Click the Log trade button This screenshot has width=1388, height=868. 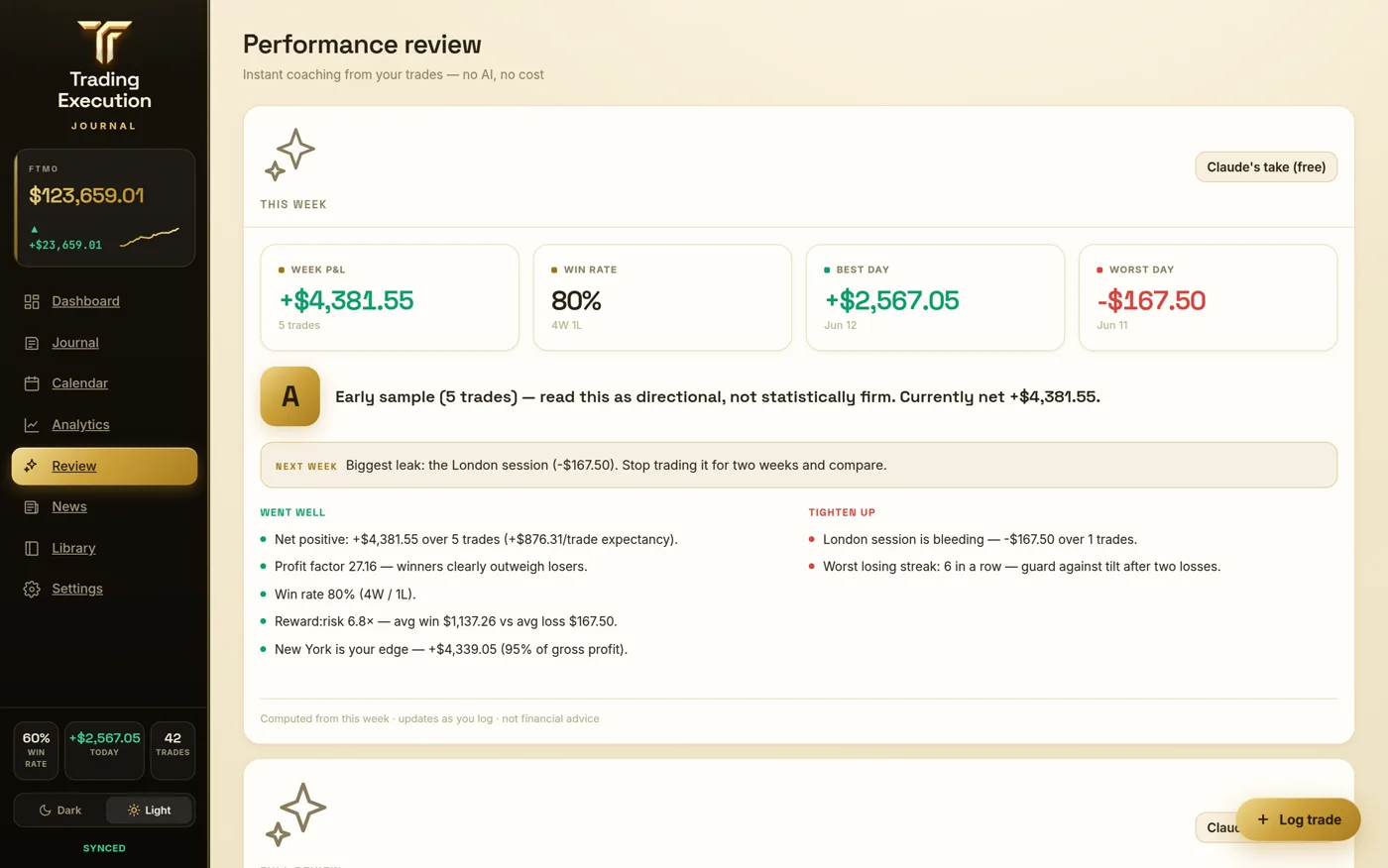click(1298, 819)
